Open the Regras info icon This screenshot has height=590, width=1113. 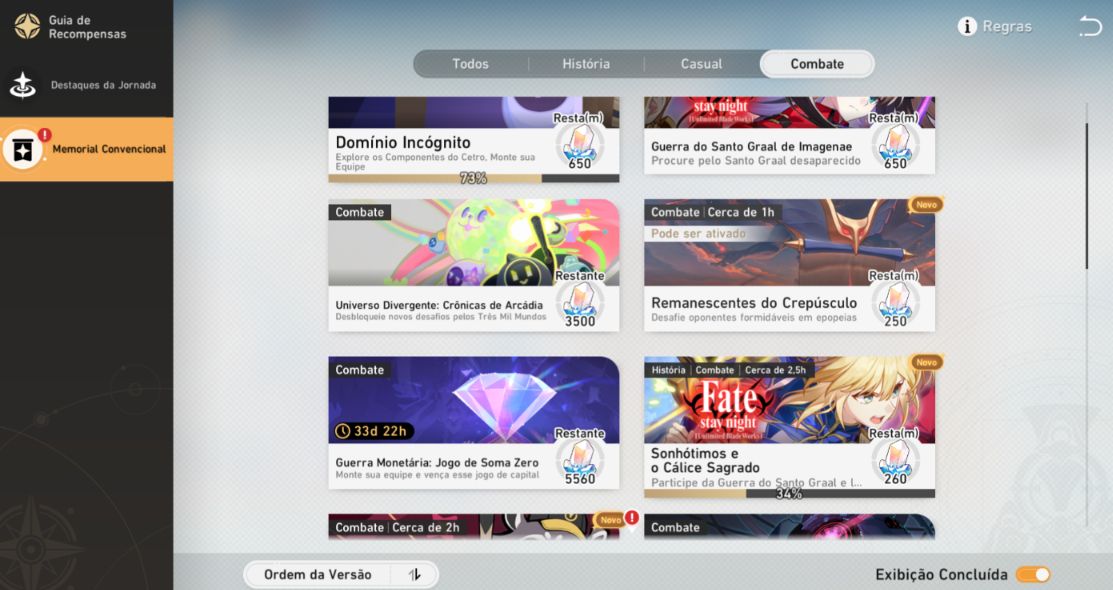967,26
